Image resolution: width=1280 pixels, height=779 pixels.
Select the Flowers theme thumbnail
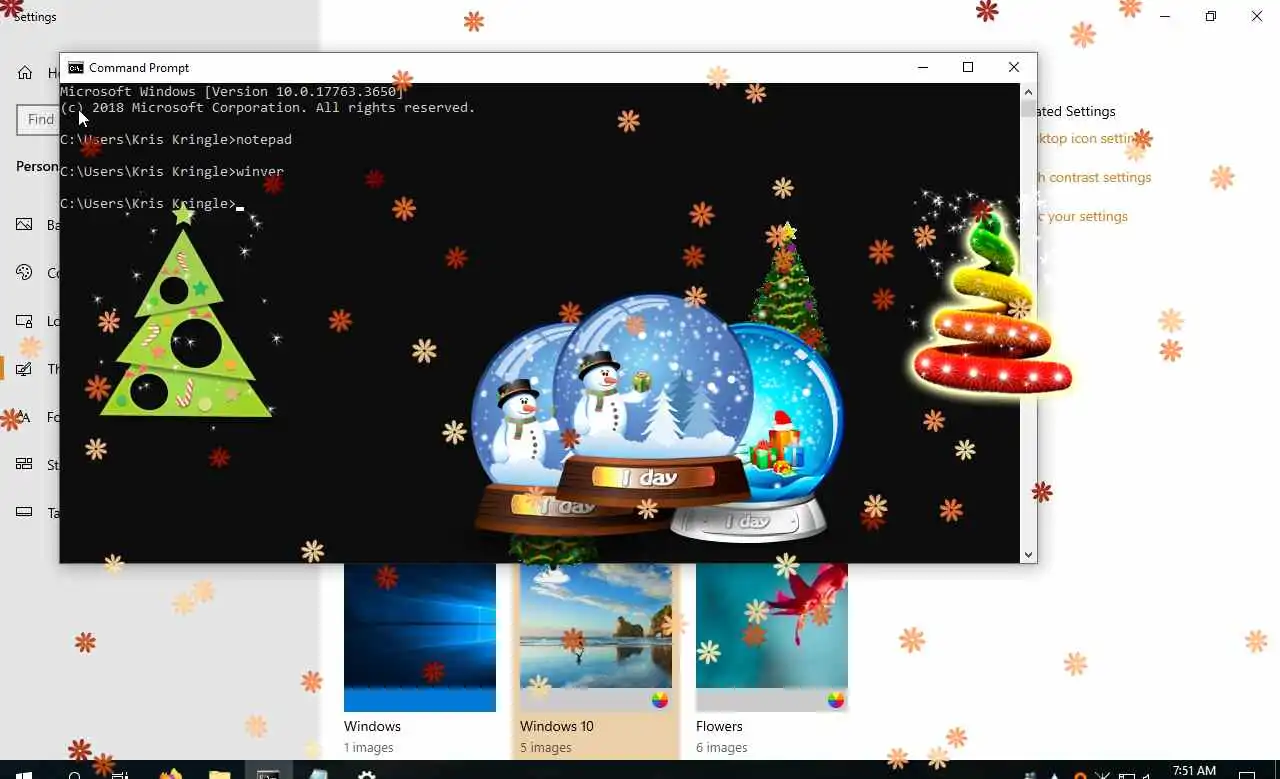[x=772, y=637]
